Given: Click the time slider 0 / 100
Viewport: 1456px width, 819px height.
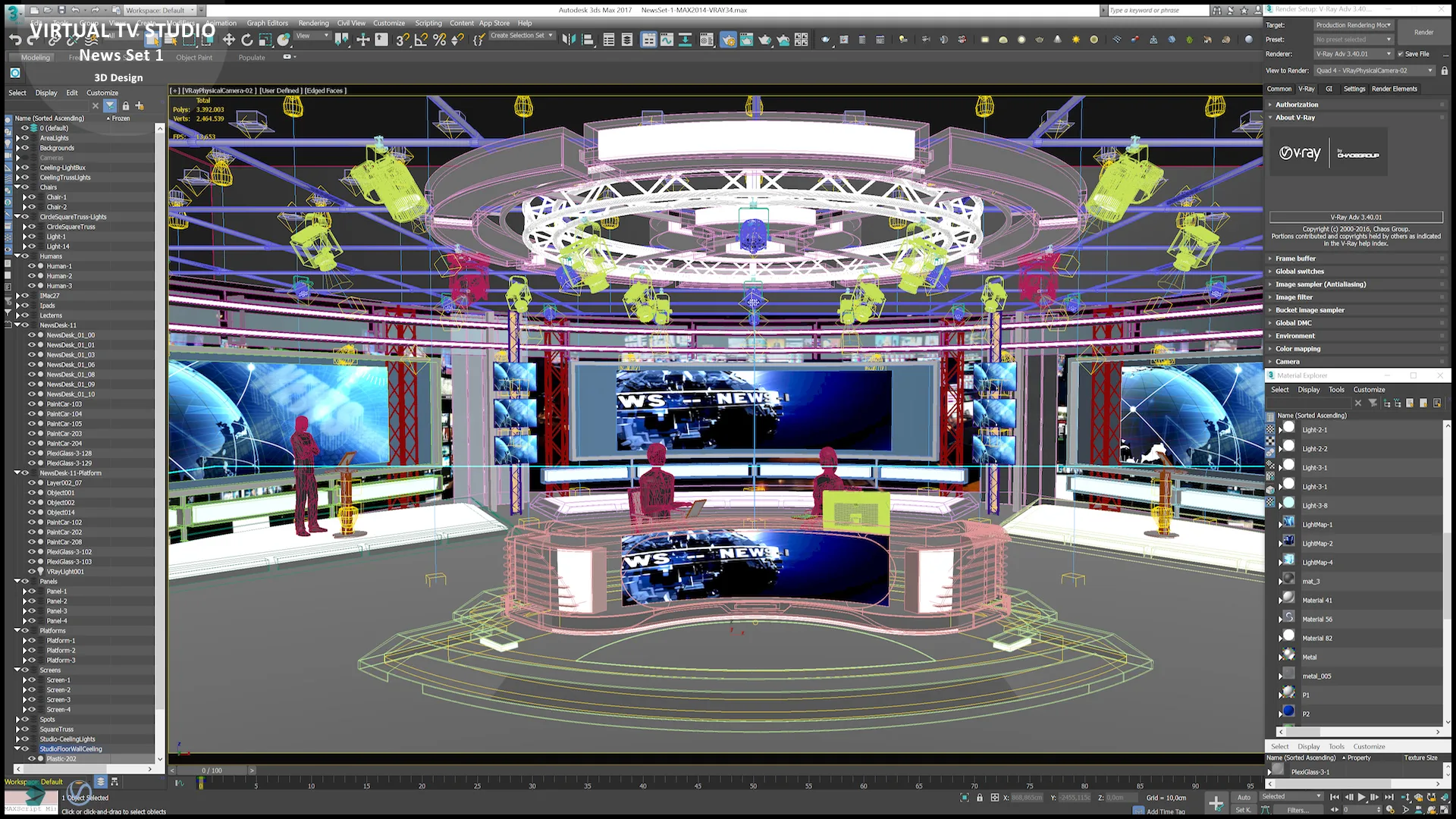Looking at the screenshot, I should [x=212, y=770].
